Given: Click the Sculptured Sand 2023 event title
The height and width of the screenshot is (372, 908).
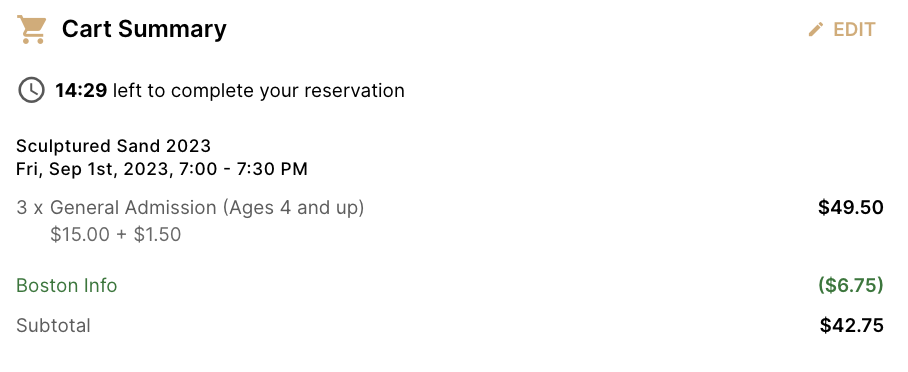Looking at the screenshot, I should point(114,145).
